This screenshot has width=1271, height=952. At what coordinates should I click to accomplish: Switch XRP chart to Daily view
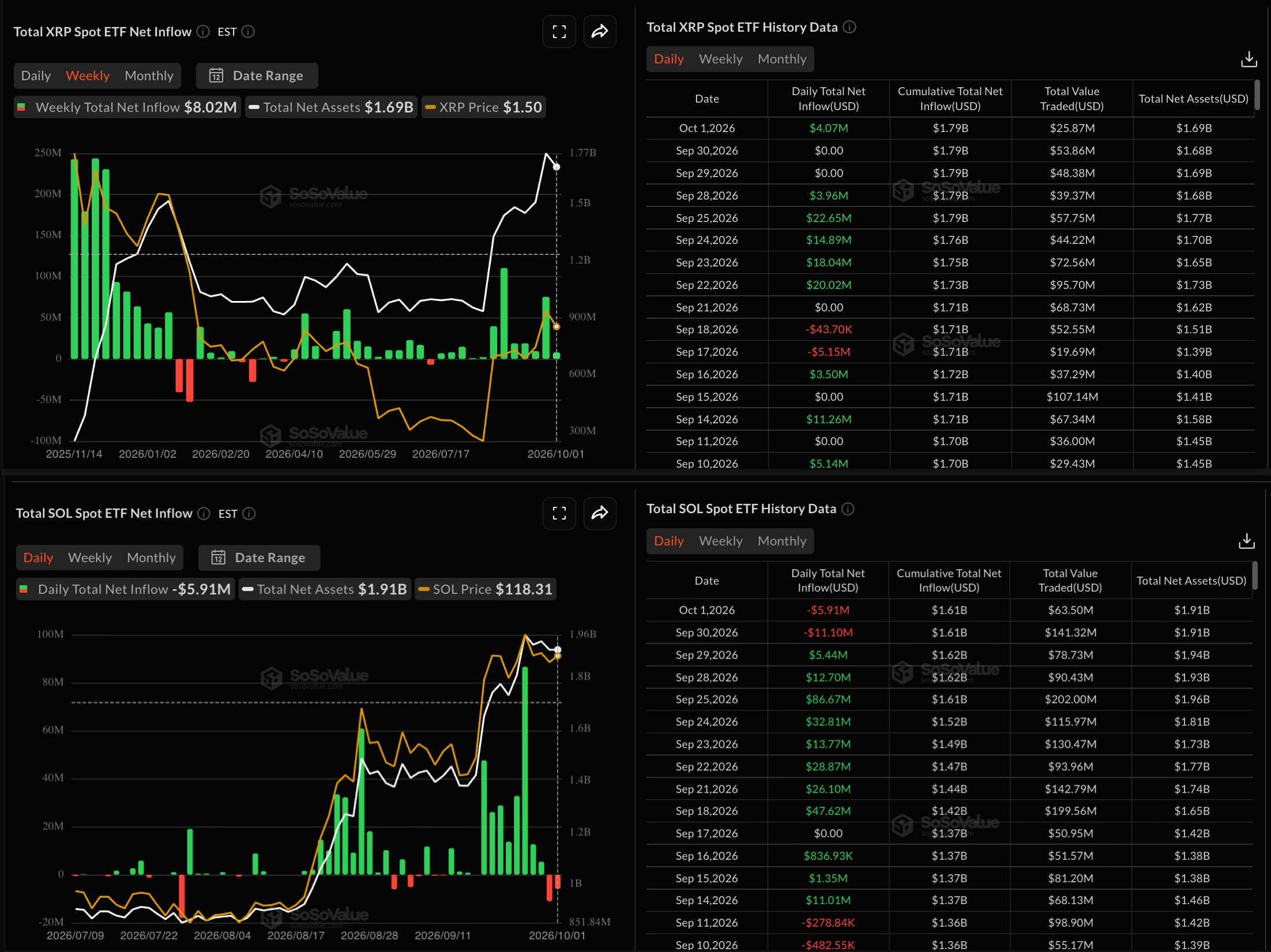tap(36, 76)
